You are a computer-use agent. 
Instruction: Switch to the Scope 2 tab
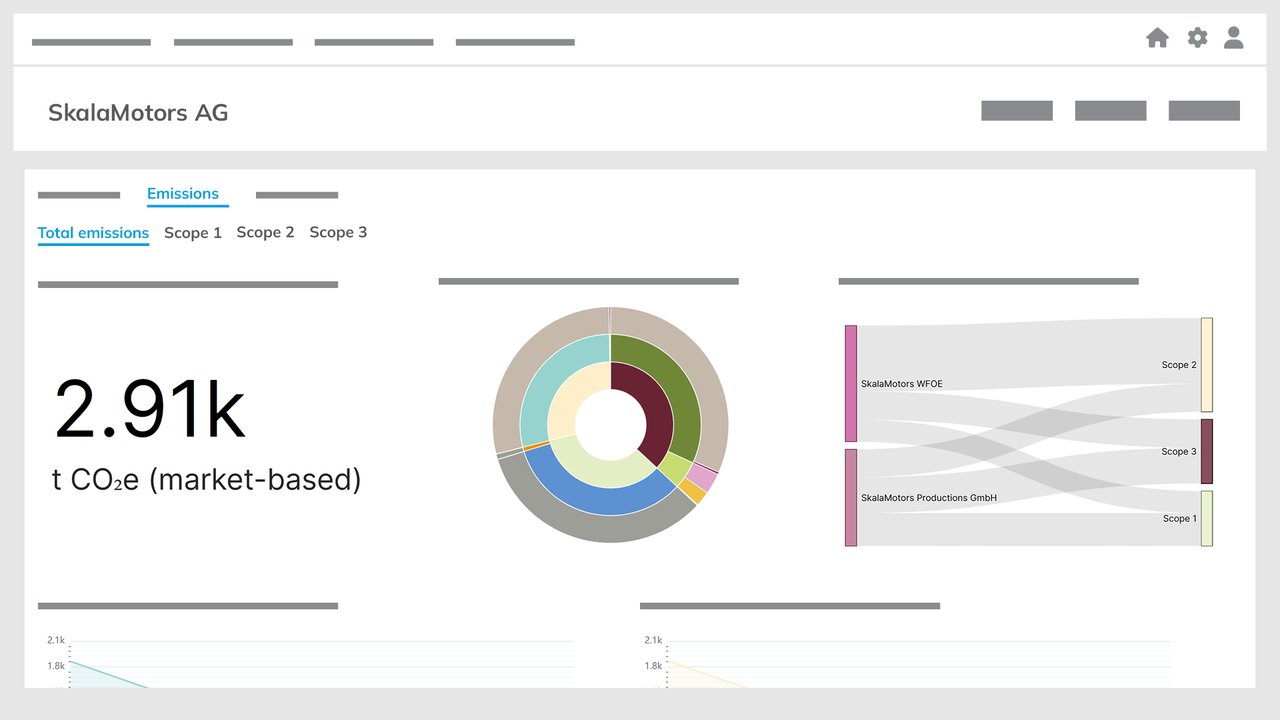pos(265,232)
